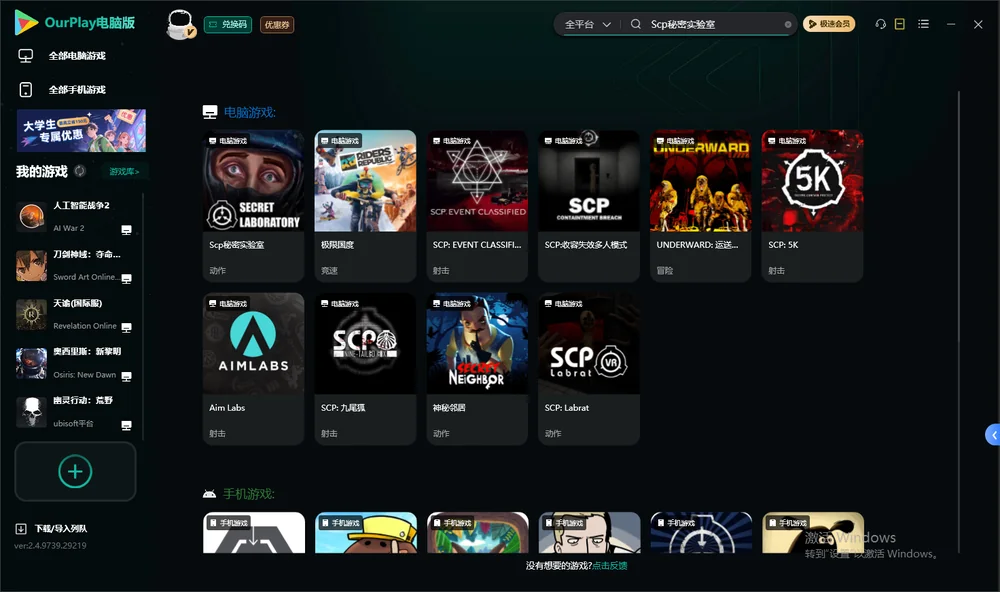Click the version text ver:2.4.9739.29219
Viewport: 1000px width, 592px height.
point(50,545)
